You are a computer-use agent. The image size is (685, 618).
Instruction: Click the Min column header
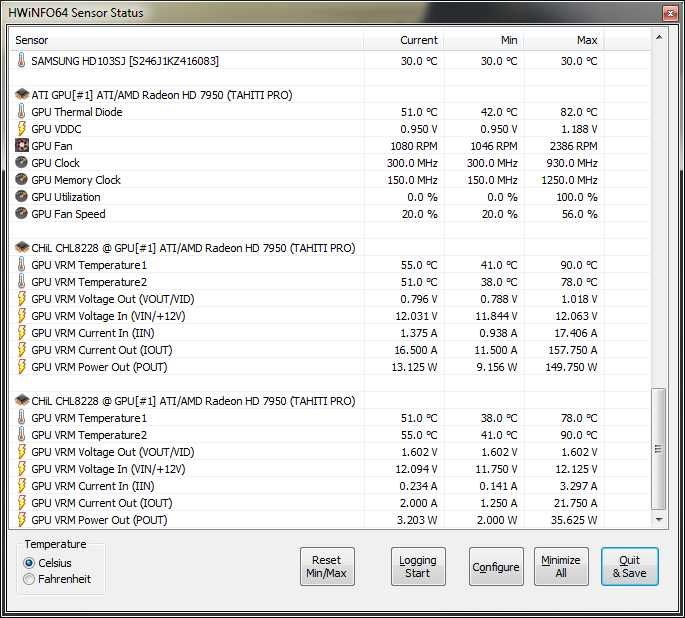[x=484, y=40]
